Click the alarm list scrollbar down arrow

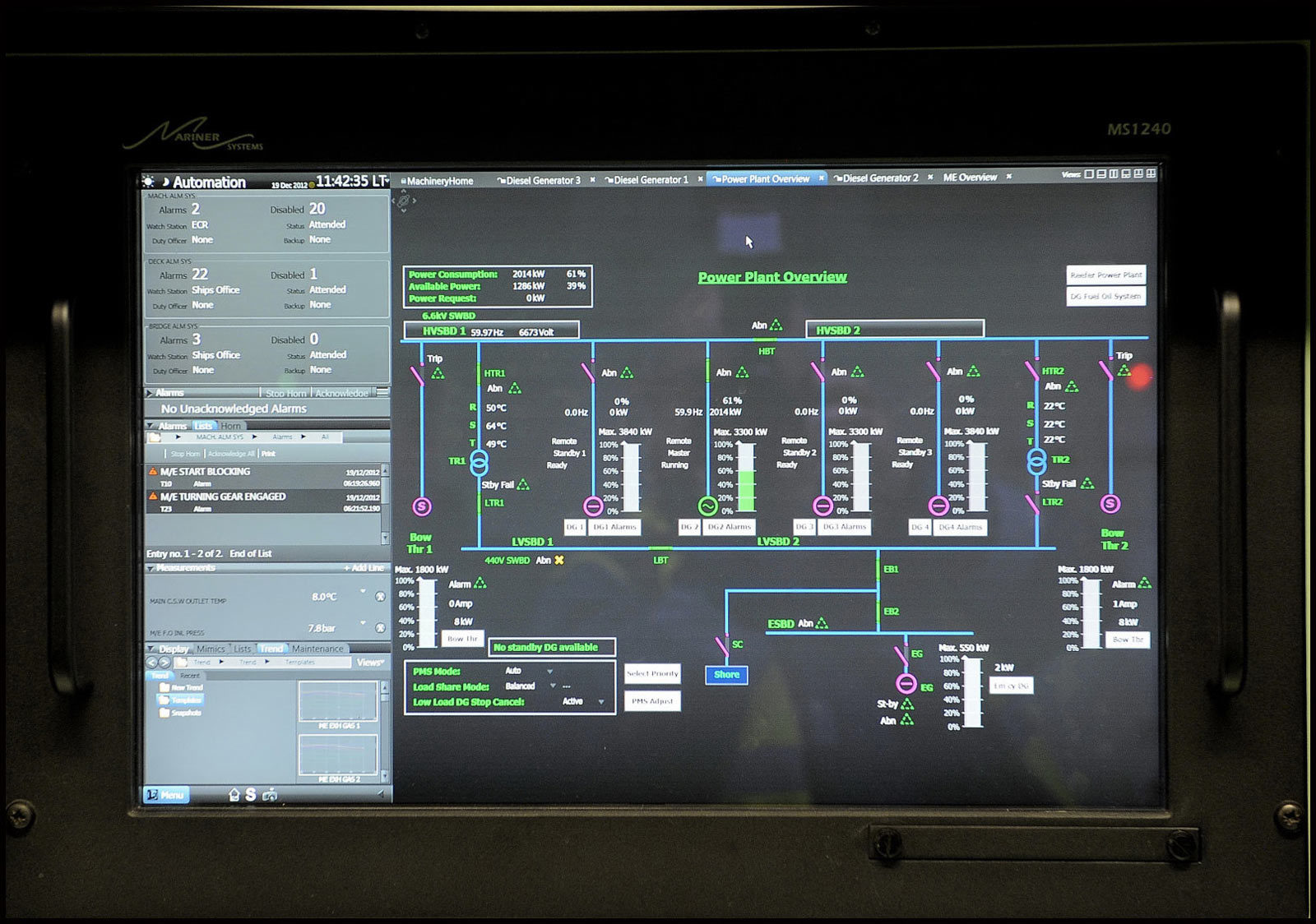point(385,538)
